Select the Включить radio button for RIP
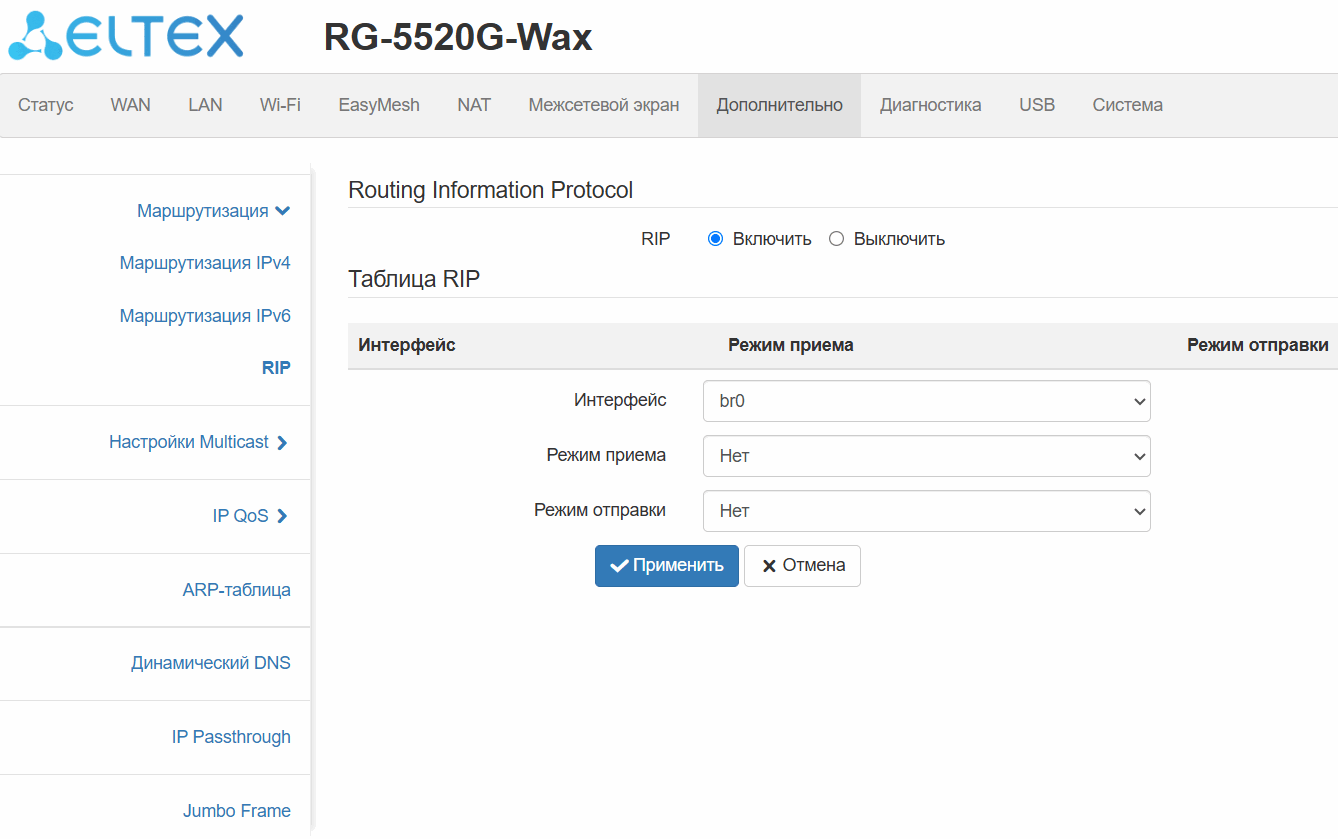This screenshot has width=1338, height=839. (715, 239)
